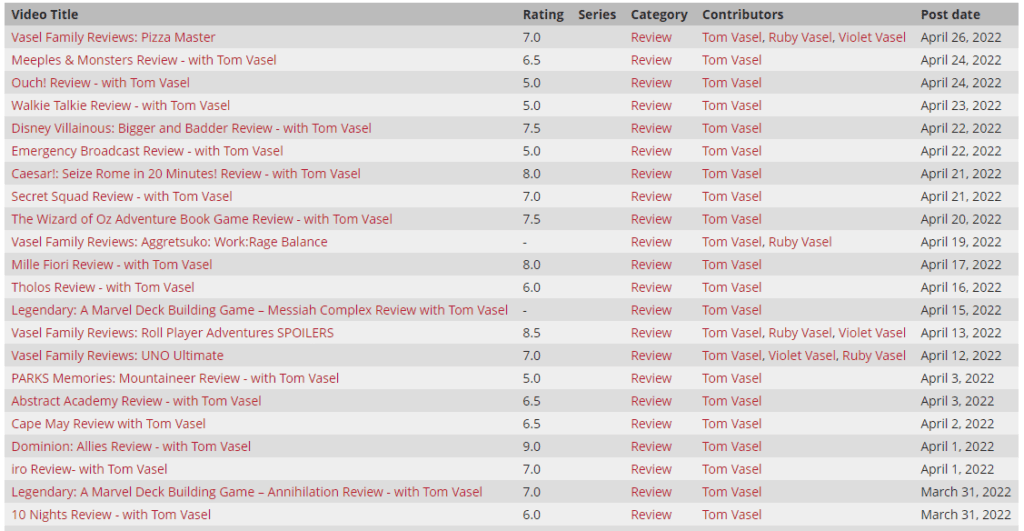The image size is (1024, 531).
Task: Sort table by Rating column header
Action: pos(543,15)
